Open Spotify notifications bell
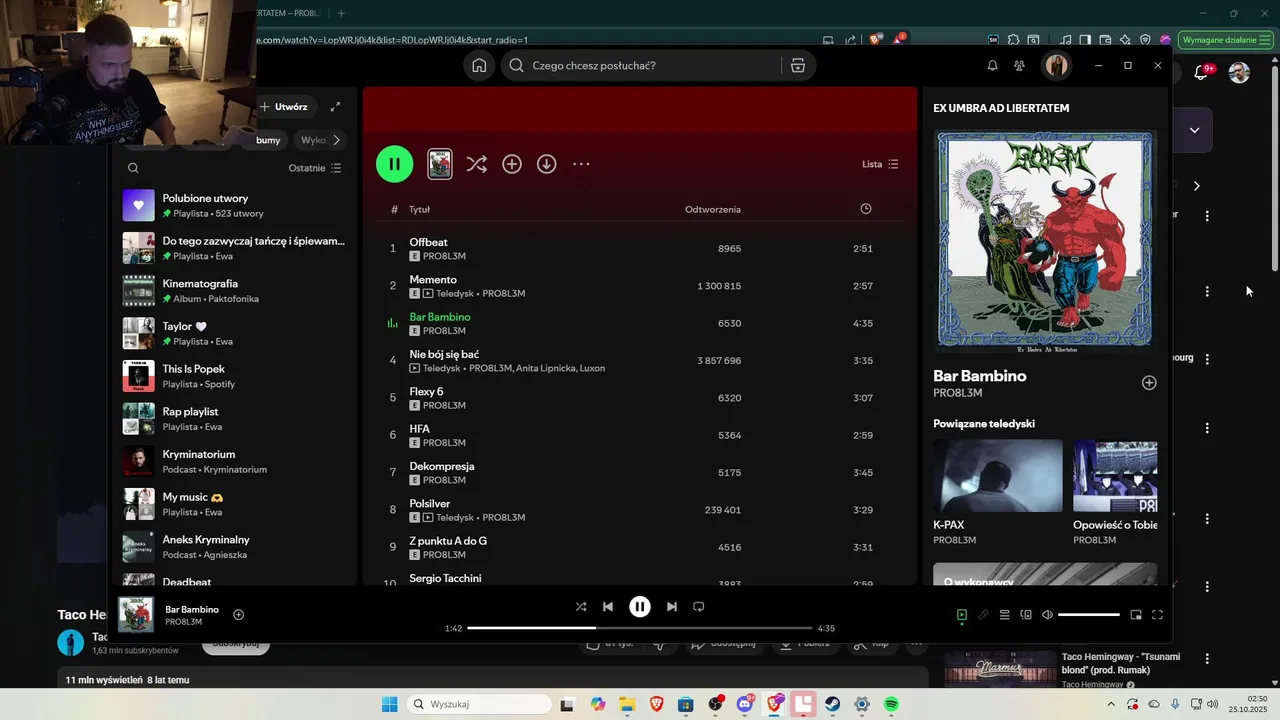 pos(993,65)
